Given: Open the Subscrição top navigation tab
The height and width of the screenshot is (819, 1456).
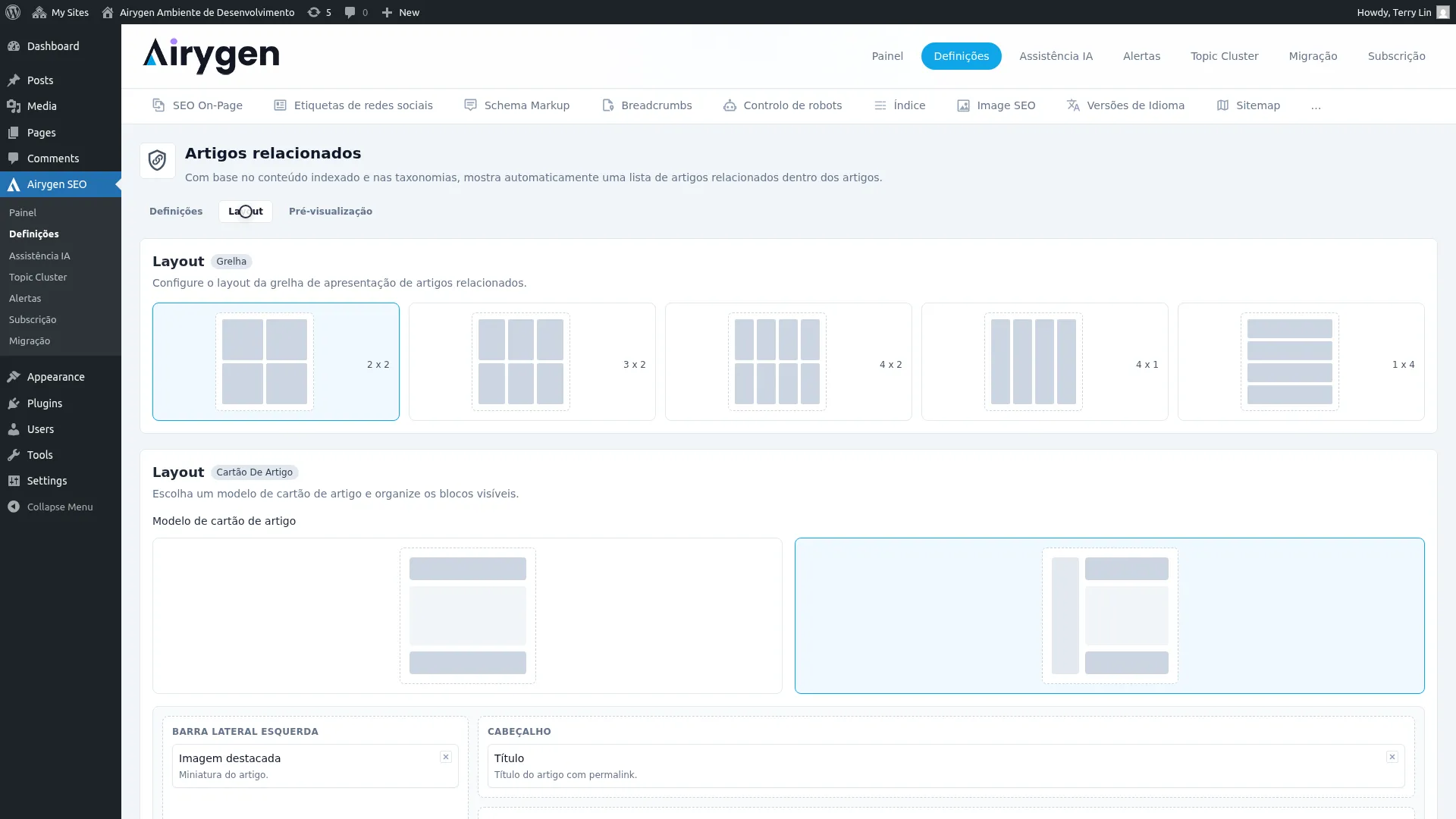Looking at the screenshot, I should pos(1396,56).
